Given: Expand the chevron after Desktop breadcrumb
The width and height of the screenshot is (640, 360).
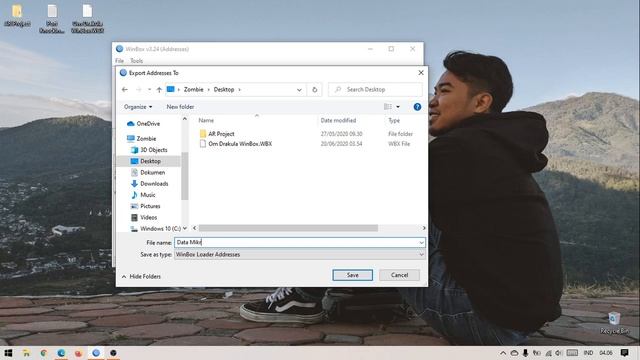Looking at the screenshot, I should [240, 89].
